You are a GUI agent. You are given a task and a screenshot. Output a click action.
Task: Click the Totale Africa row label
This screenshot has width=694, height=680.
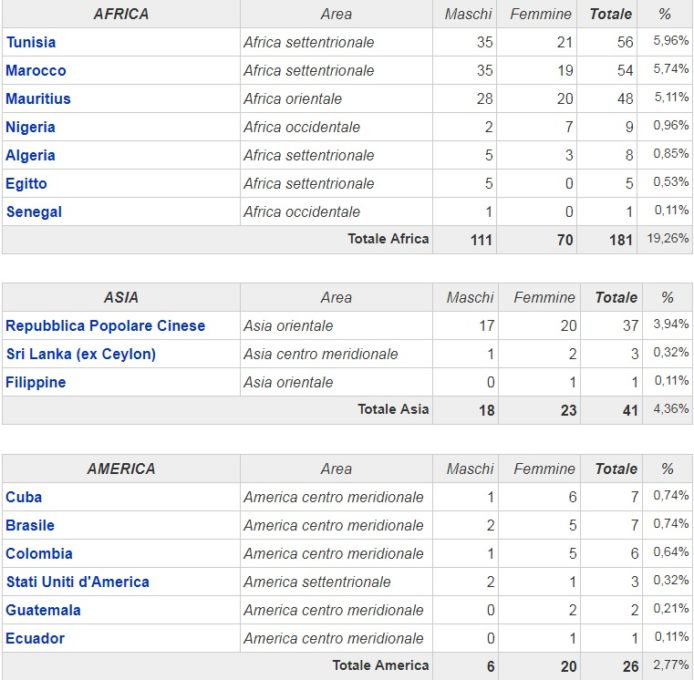[388, 239]
